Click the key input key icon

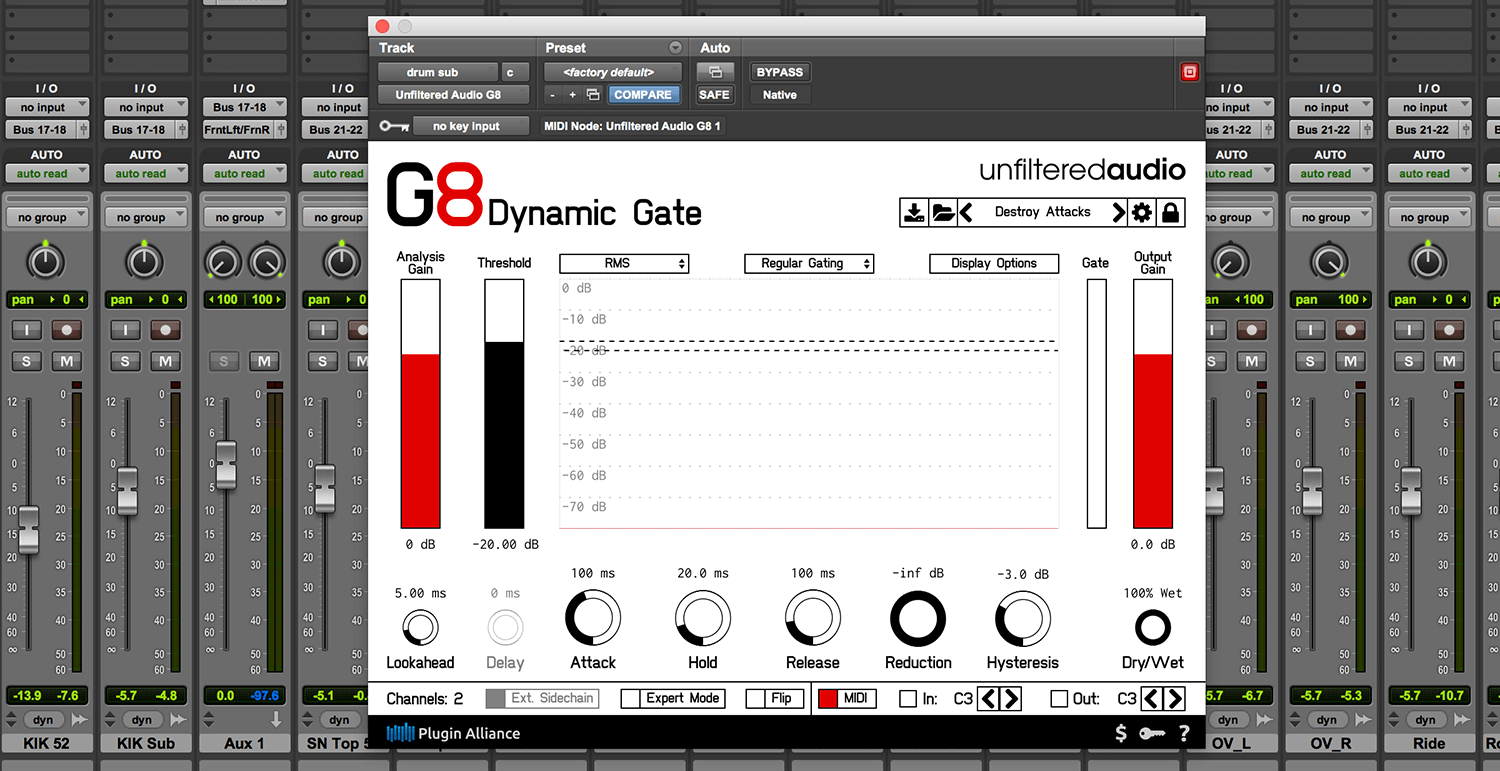[x=395, y=126]
